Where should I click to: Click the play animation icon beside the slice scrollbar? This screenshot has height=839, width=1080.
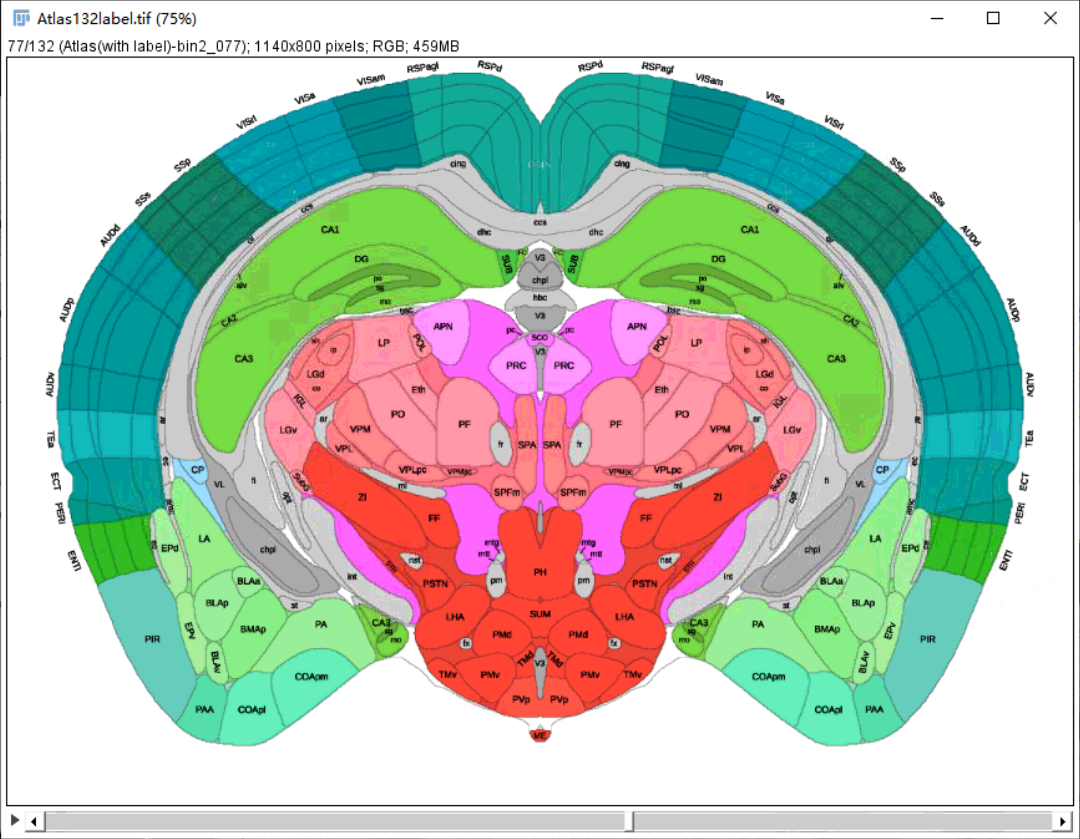point(14,820)
